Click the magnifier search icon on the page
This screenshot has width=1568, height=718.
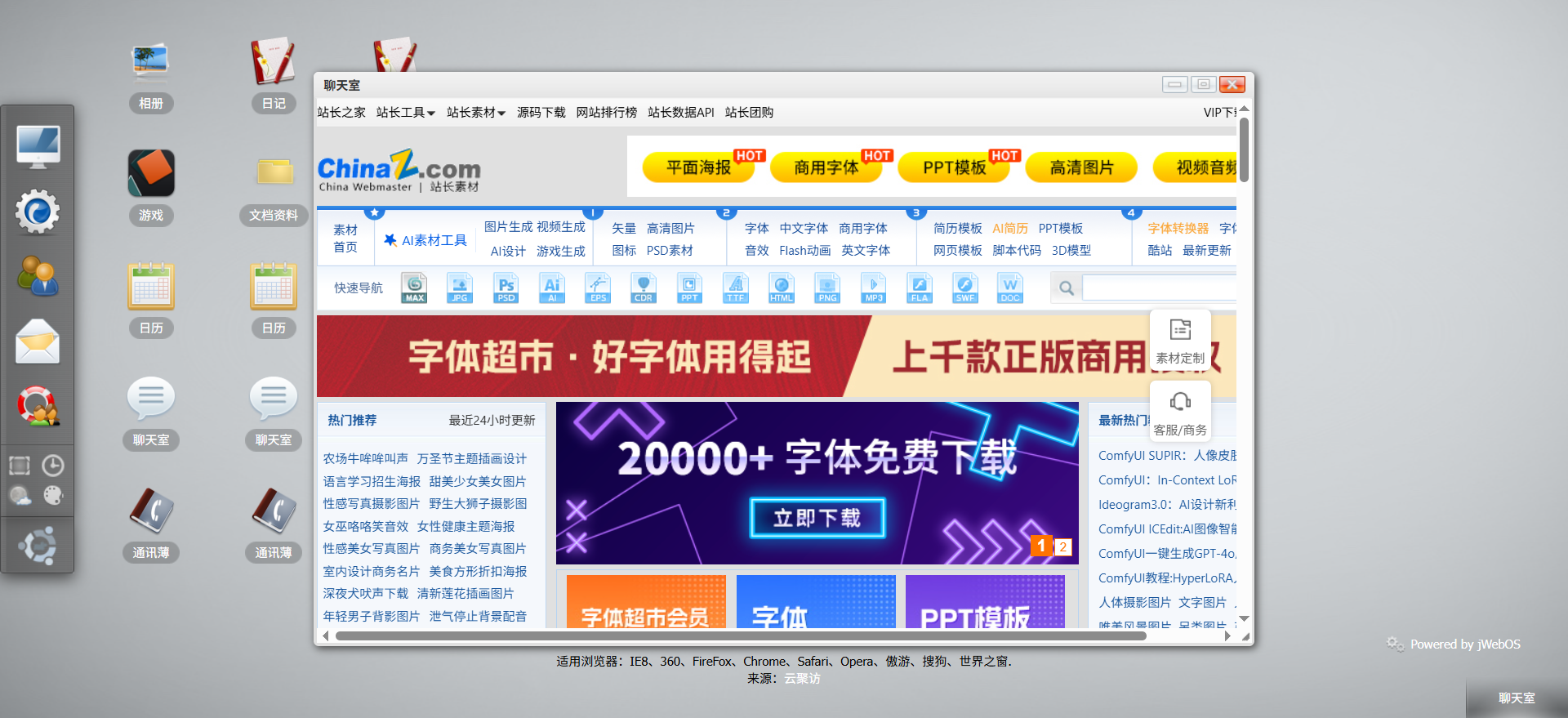[1066, 288]
